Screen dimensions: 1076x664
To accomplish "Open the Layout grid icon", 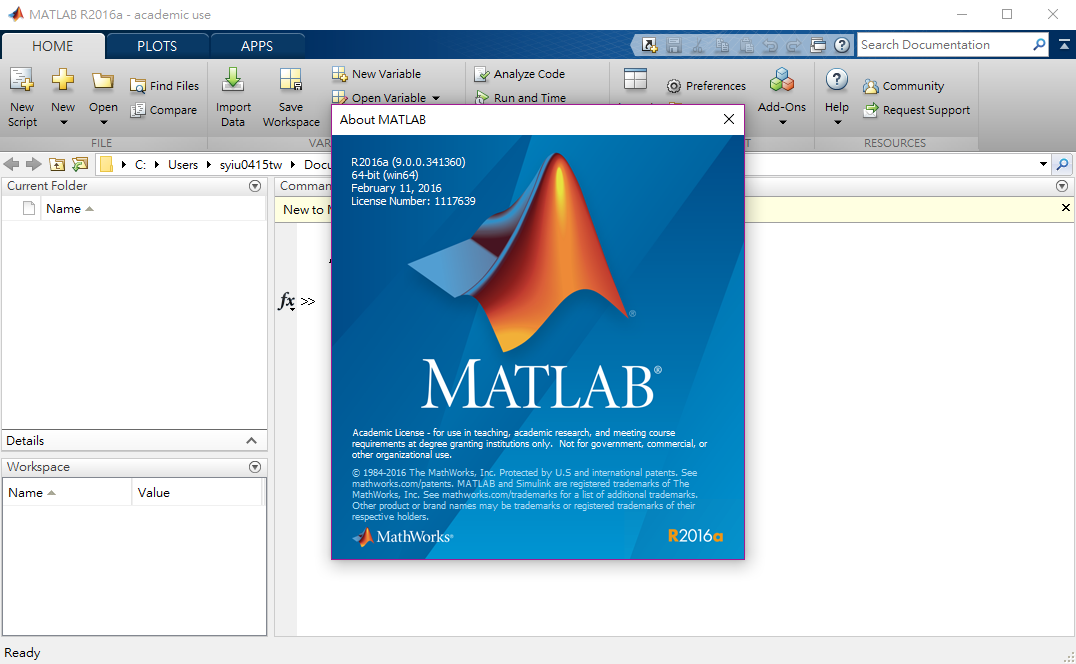I will (x=635, y=80).
